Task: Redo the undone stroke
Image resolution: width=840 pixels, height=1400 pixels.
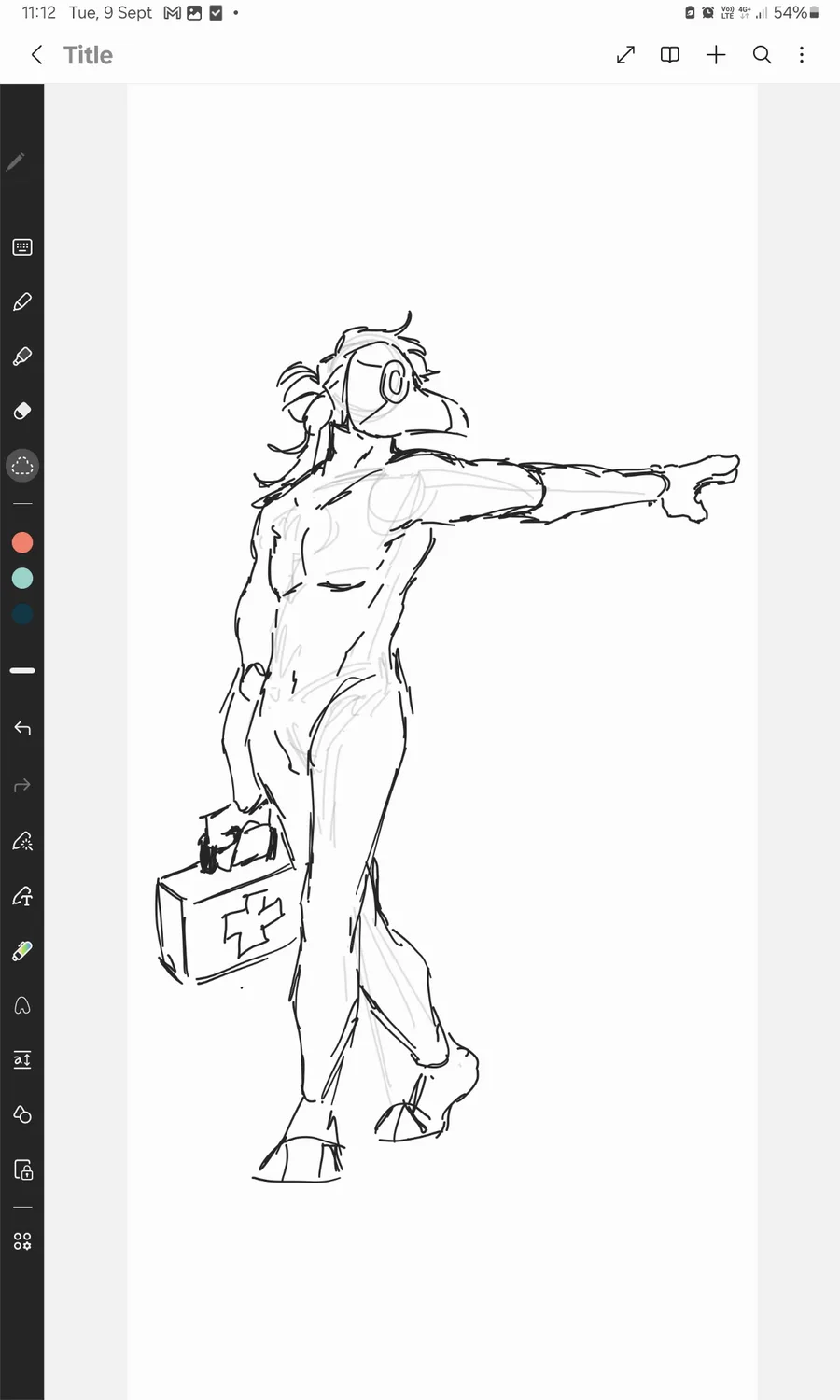Action: pos(22,786)
